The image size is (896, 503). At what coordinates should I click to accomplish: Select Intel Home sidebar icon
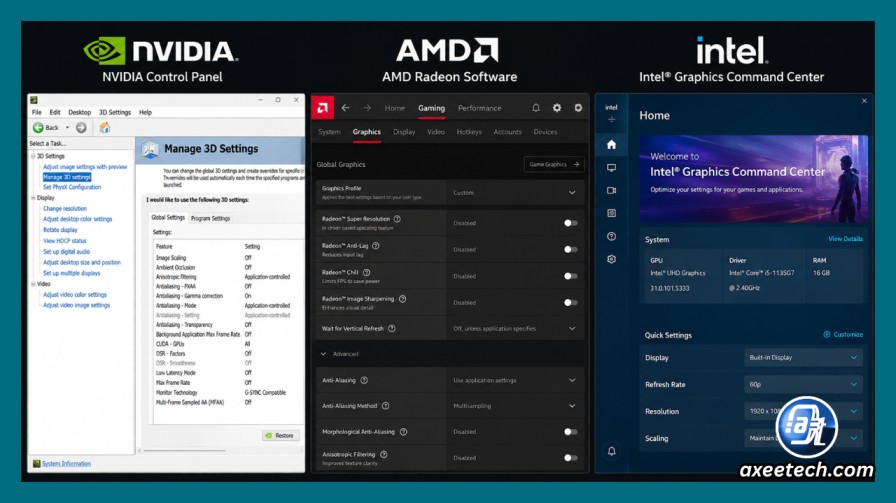(x=611, y=145)
